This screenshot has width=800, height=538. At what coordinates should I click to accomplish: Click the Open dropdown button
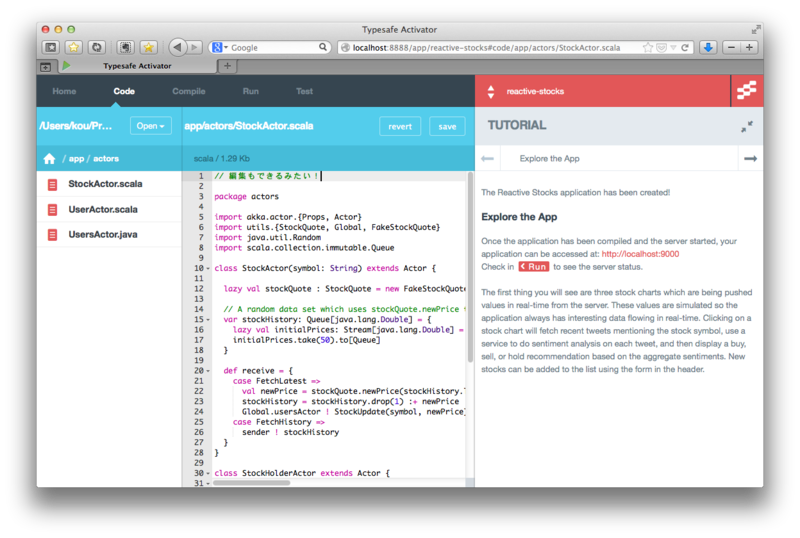pyautogui.click(x=151, y=126)
